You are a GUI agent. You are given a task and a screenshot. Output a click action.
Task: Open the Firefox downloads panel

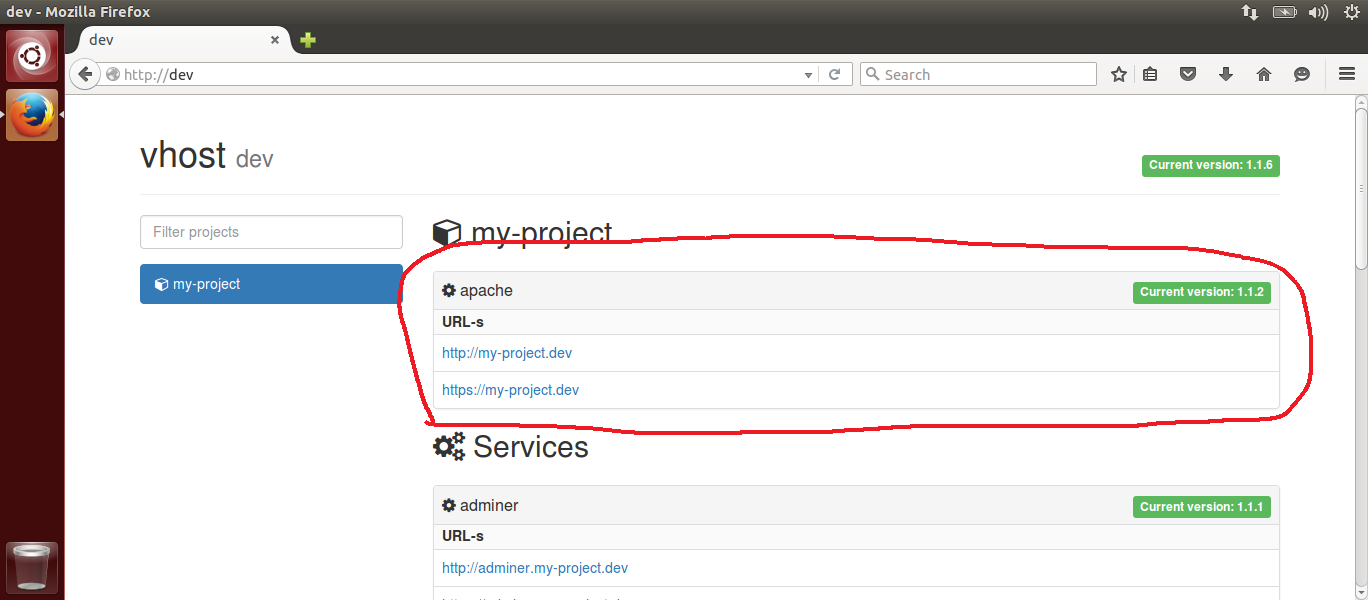point(1226,74)
